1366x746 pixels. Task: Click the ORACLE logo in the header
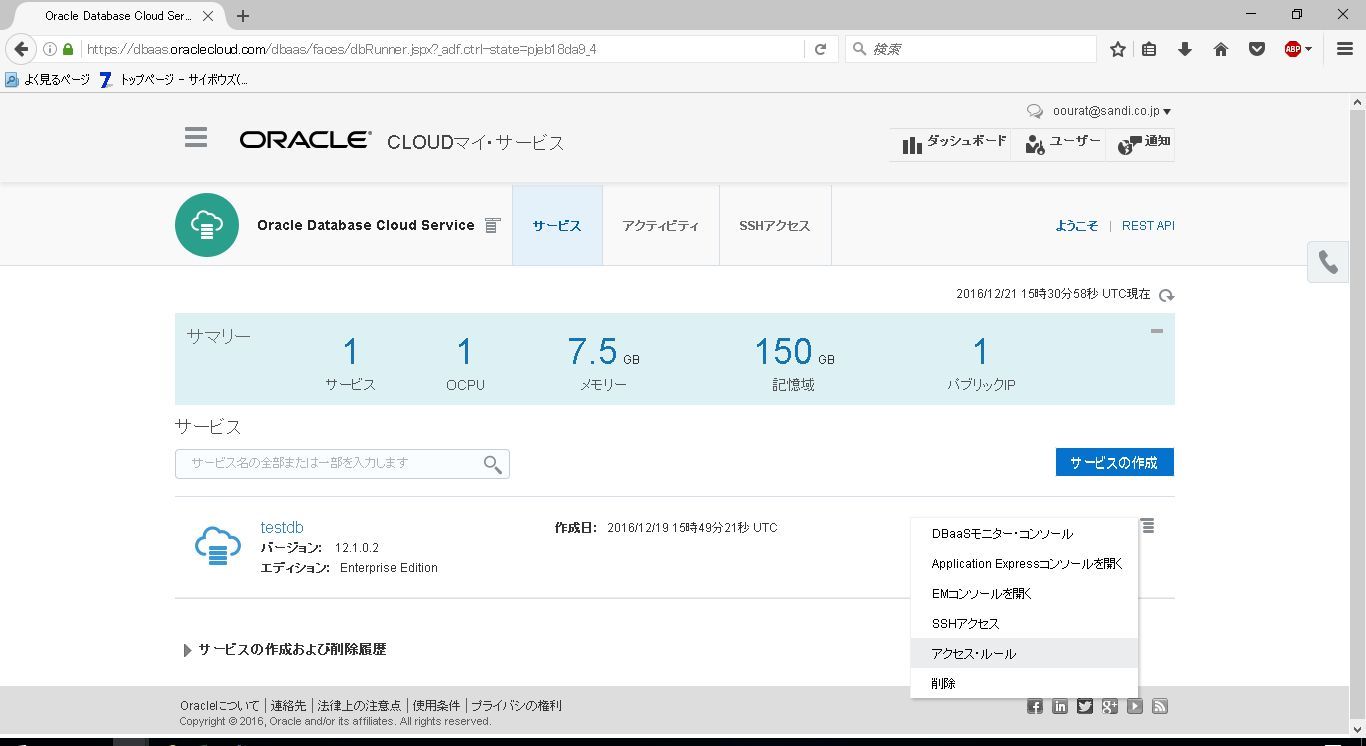point(305,140)
